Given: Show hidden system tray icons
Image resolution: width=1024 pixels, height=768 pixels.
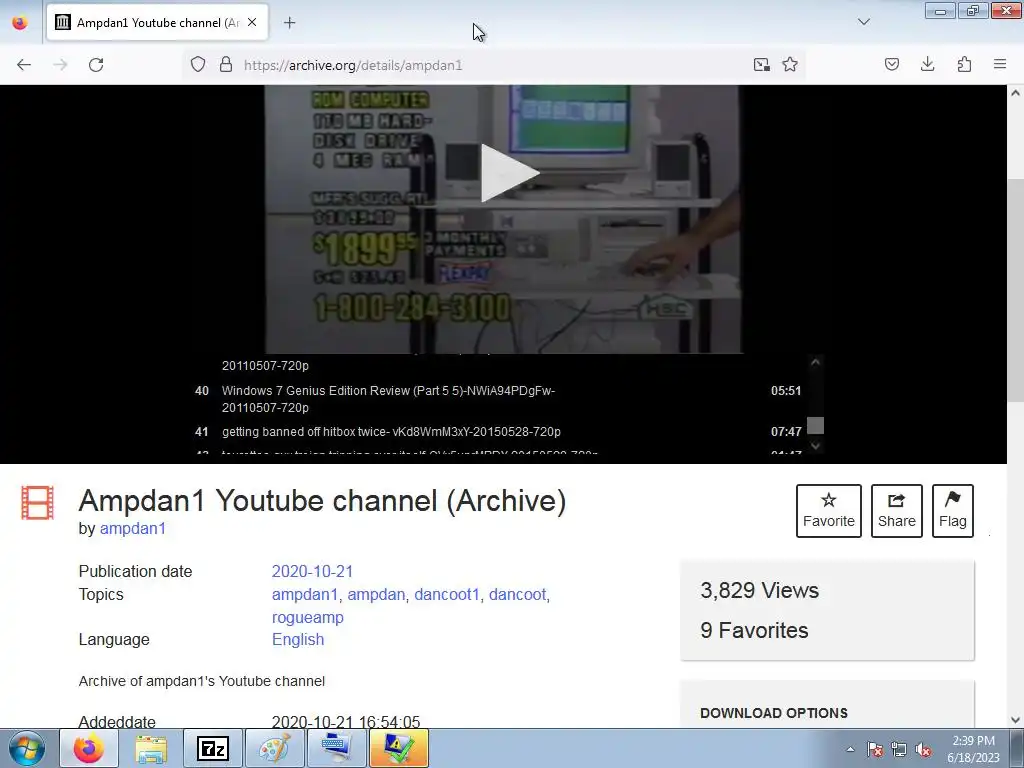Looking at the screenshot, I should (x=850, y=749).
